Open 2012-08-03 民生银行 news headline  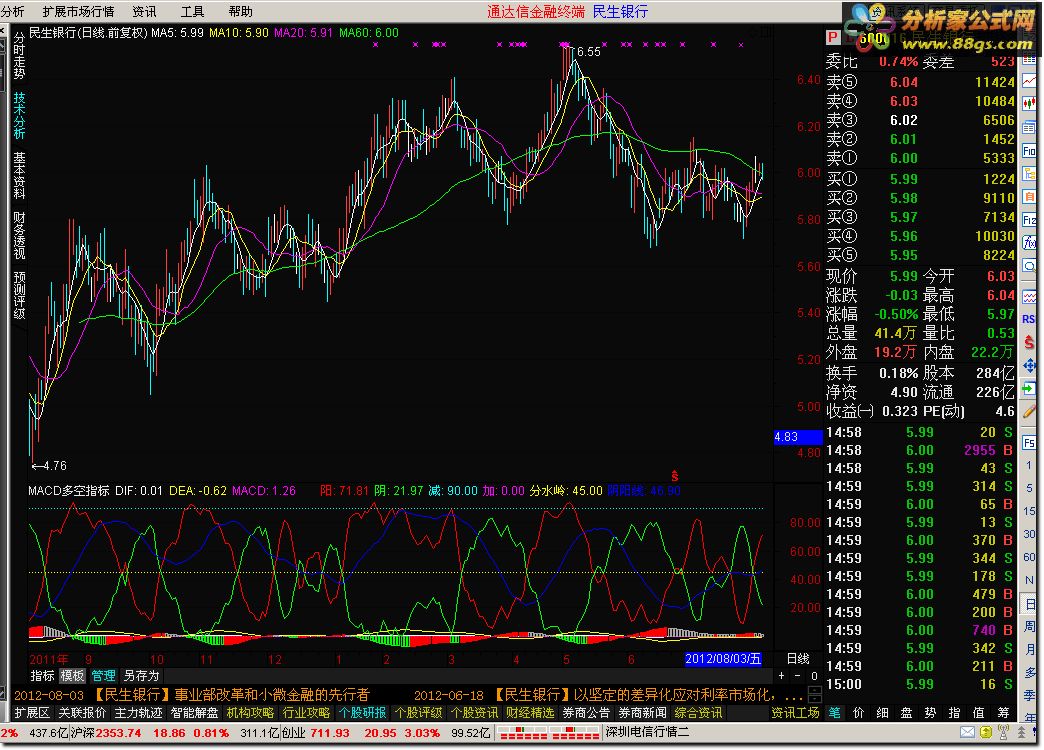(192, 695)
